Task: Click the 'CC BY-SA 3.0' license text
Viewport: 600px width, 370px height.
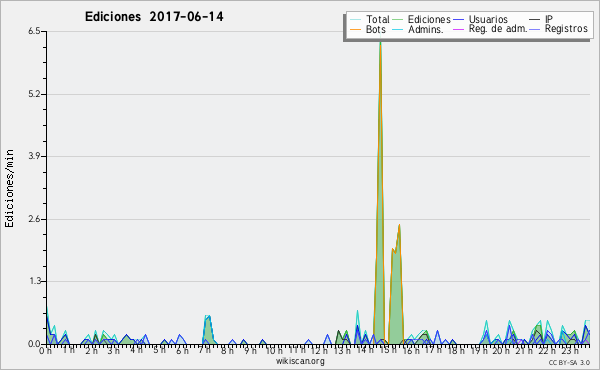Action: (x=569, y=362)
